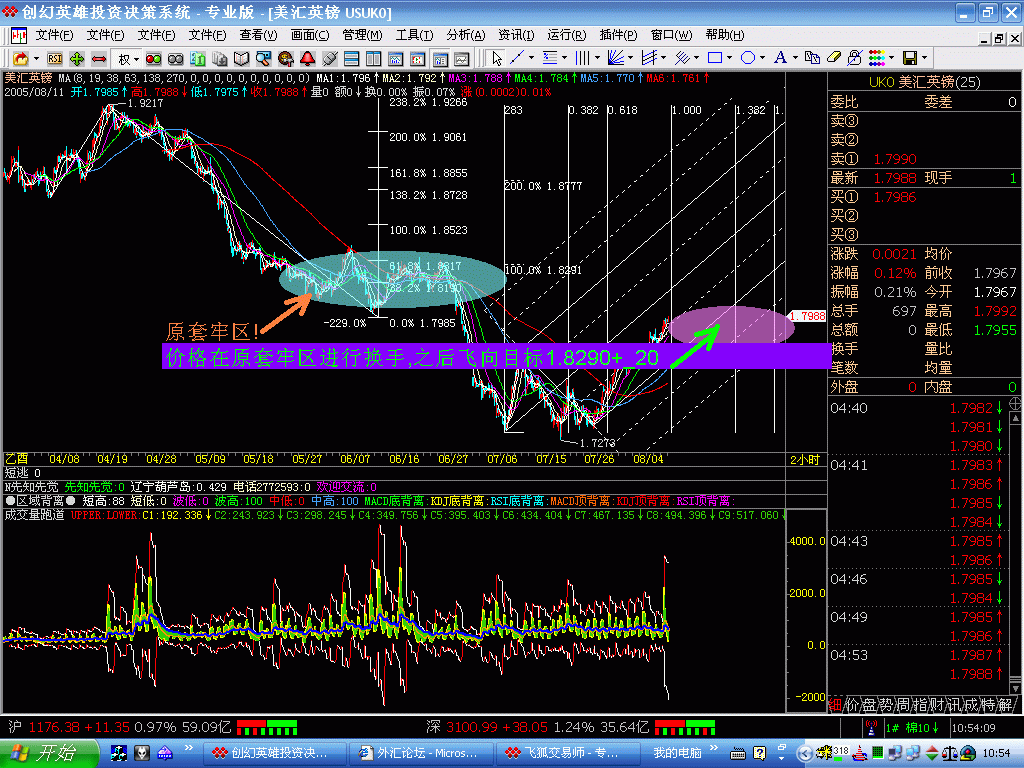This screenshot has width=1024, height=768.
Task: Select the trend line drawing tool
Action: pyautogui.click(x=517, y=58)
